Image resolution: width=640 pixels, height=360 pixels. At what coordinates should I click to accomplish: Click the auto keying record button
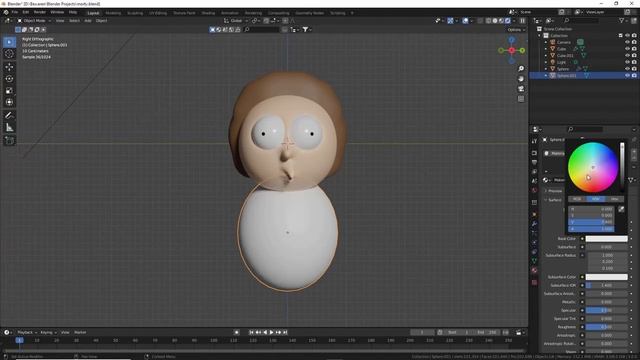click(236, 333)
